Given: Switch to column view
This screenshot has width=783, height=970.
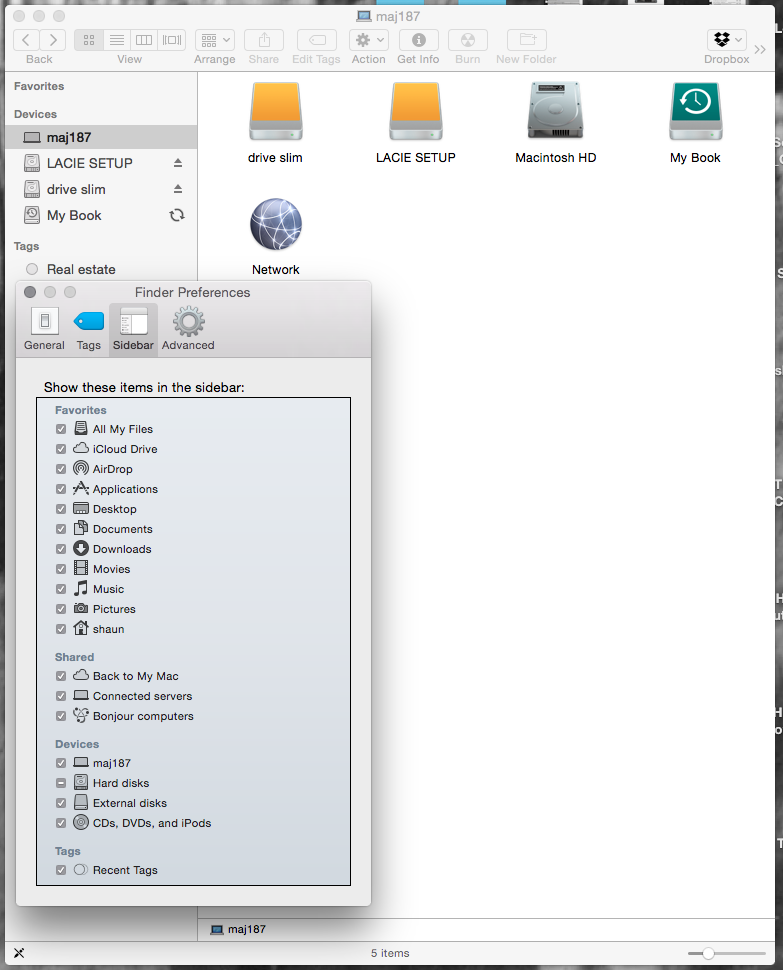Looking at the screenshot, I should pos(144,40).
